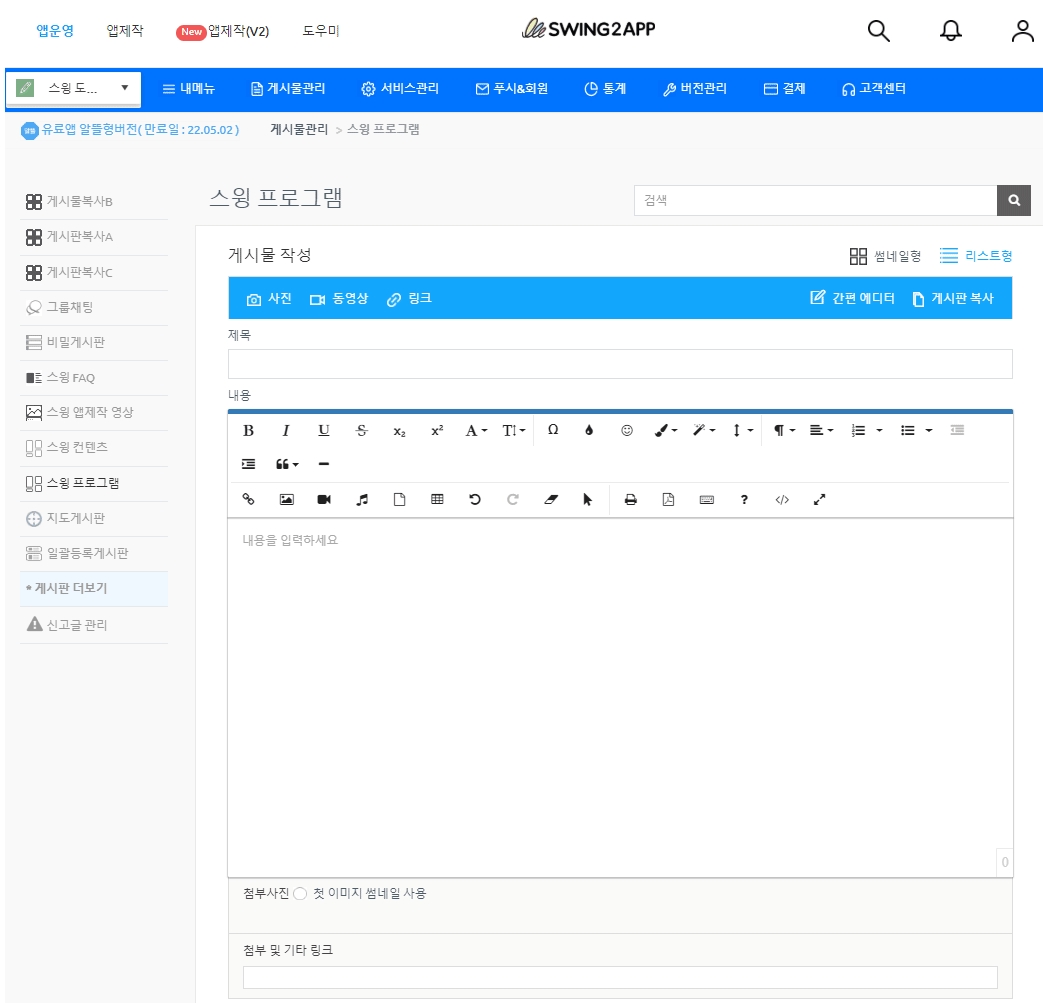This screenshot has height=1003, width=1043.
Task: Open the font family dropdown
Action: tap(476, 431)
